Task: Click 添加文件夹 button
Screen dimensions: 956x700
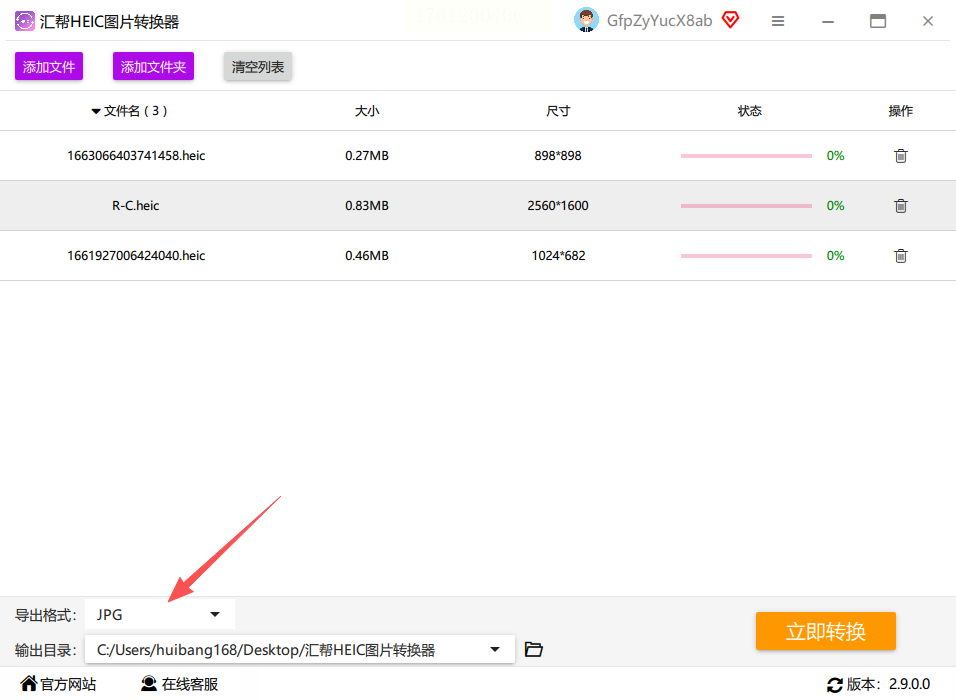Action: point(153,66)
